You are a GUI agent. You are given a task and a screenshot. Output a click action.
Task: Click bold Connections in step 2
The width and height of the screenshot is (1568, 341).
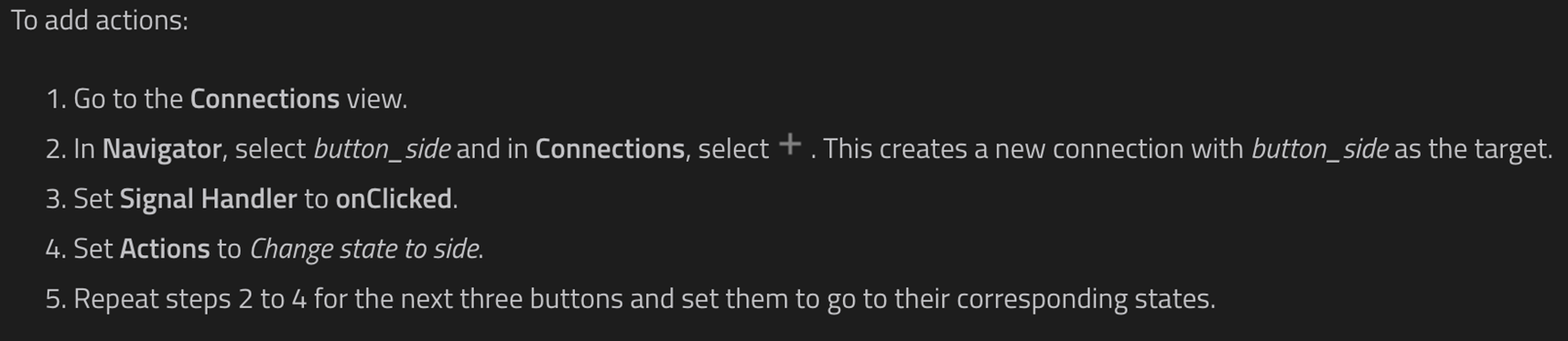tap(610, 149)
